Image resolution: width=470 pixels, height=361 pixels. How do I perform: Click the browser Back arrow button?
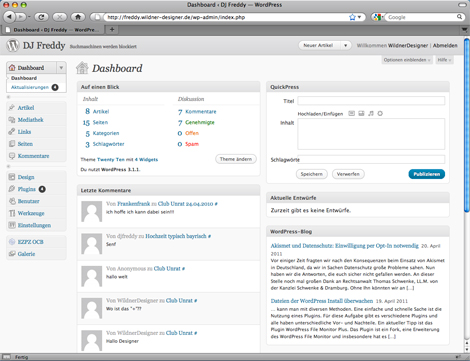9,17
